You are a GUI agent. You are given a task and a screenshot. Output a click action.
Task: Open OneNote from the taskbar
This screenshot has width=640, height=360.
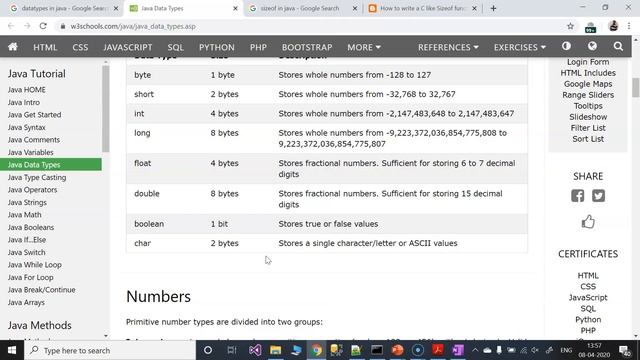(458, 350)
